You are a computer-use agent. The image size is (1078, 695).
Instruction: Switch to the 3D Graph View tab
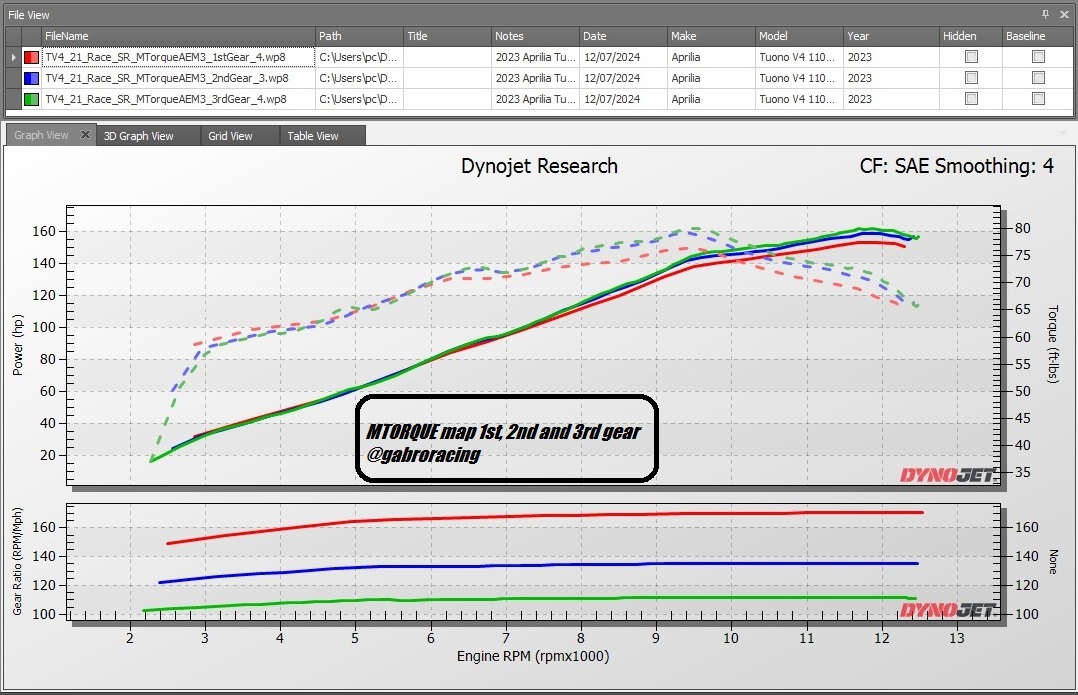(138, 136)
